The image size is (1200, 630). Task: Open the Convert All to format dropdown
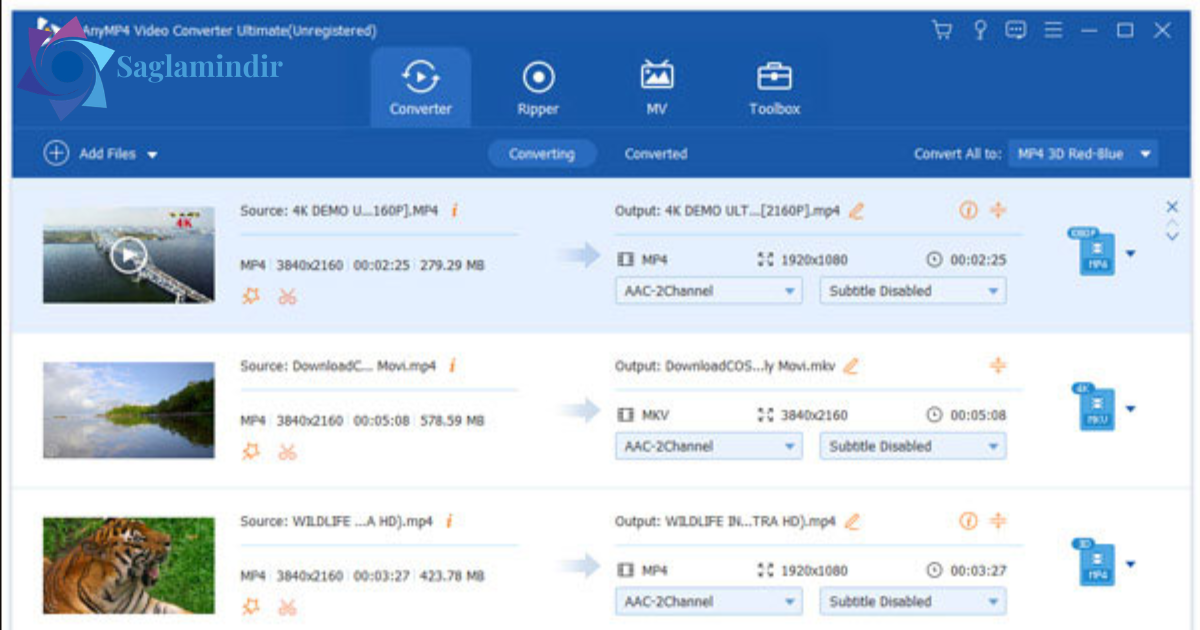[x=1083, y=154]
